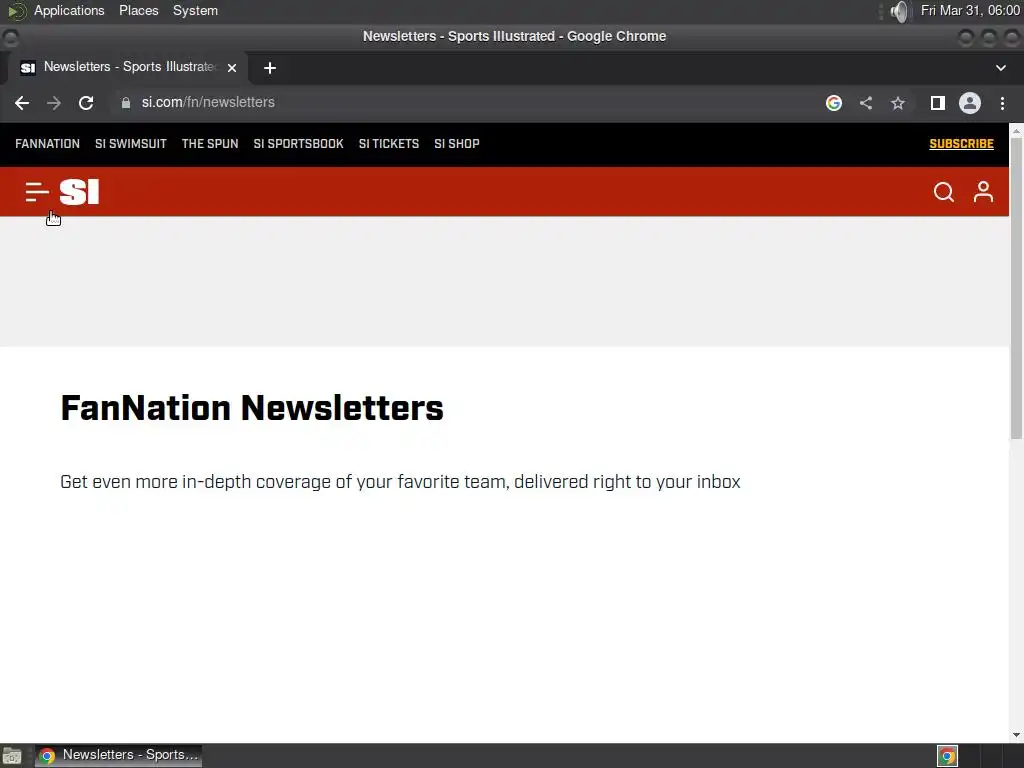Click the in-depth coverage description text
Image resolution: width=1024 pixels, height=768 pixels.
pos(400,482)
